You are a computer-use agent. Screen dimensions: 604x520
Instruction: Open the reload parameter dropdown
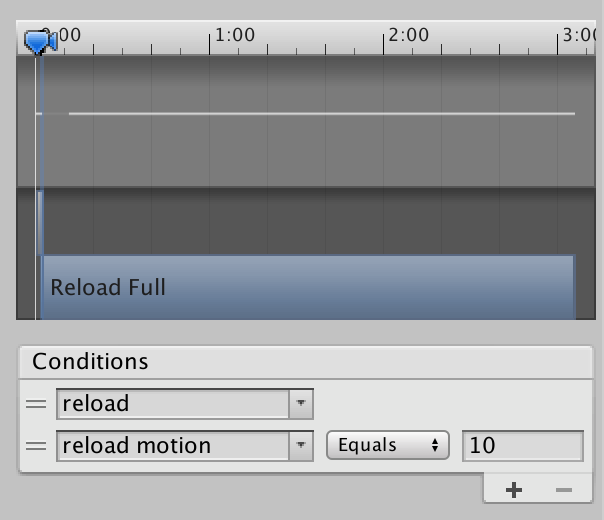173,404
